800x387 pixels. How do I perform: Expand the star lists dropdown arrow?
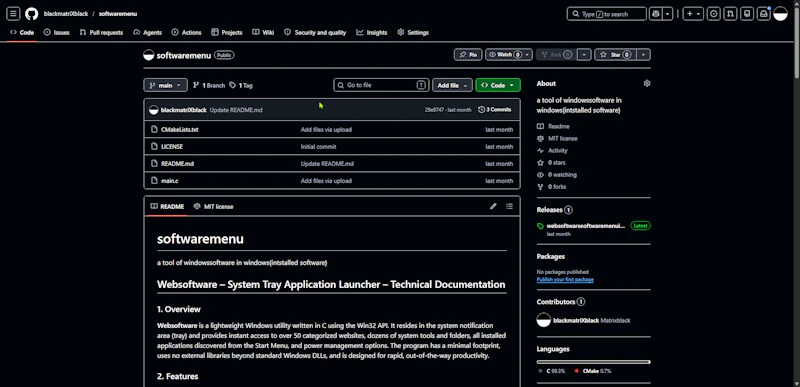tap(644, 55)
